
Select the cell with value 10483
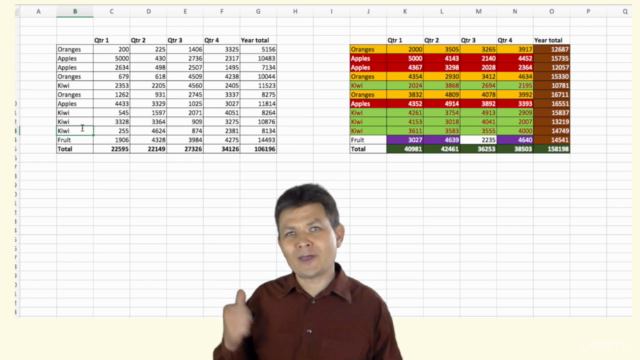click(x=258, y=58)
